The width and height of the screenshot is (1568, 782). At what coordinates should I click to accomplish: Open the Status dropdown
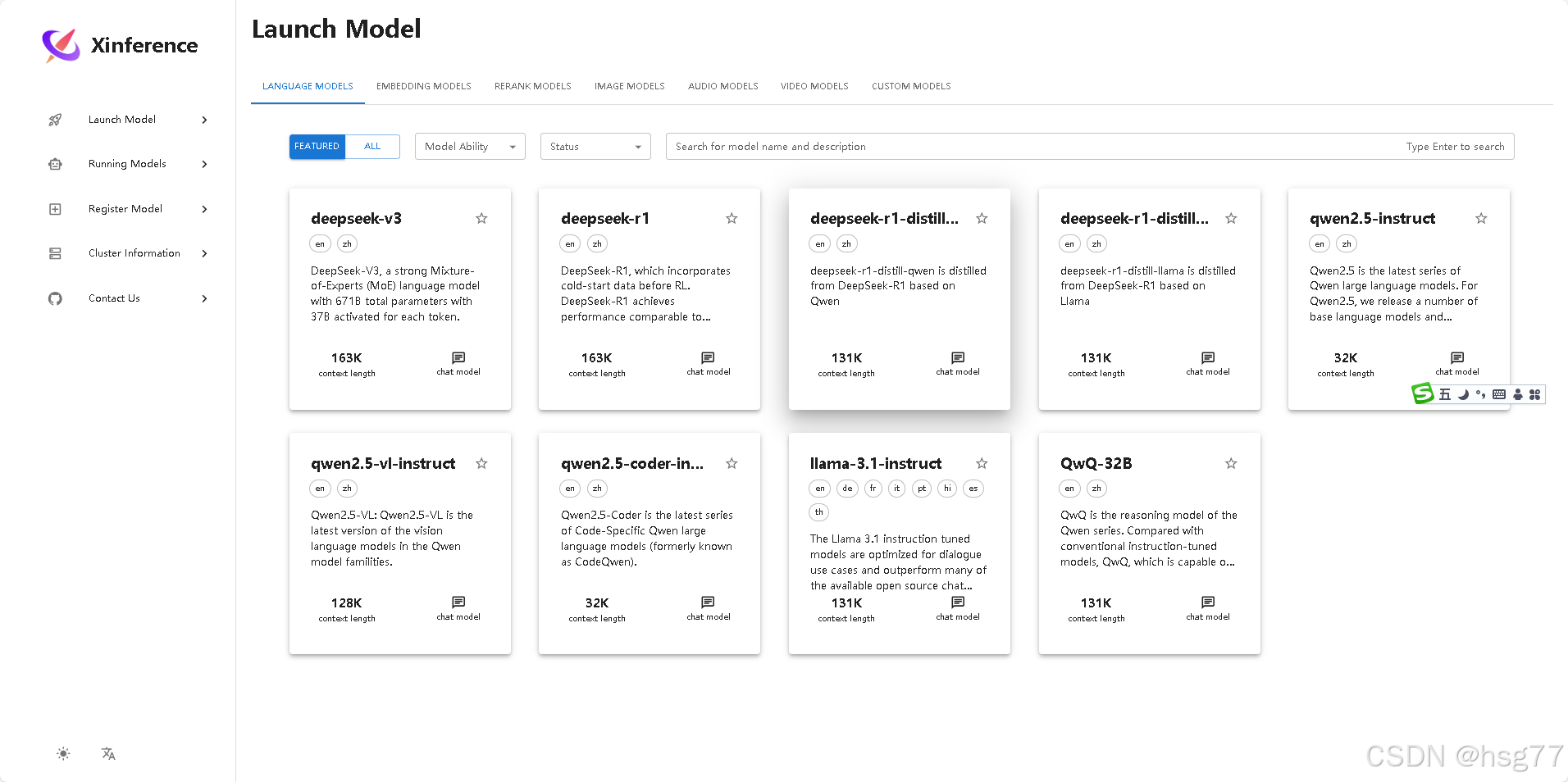tap(595, 147)
